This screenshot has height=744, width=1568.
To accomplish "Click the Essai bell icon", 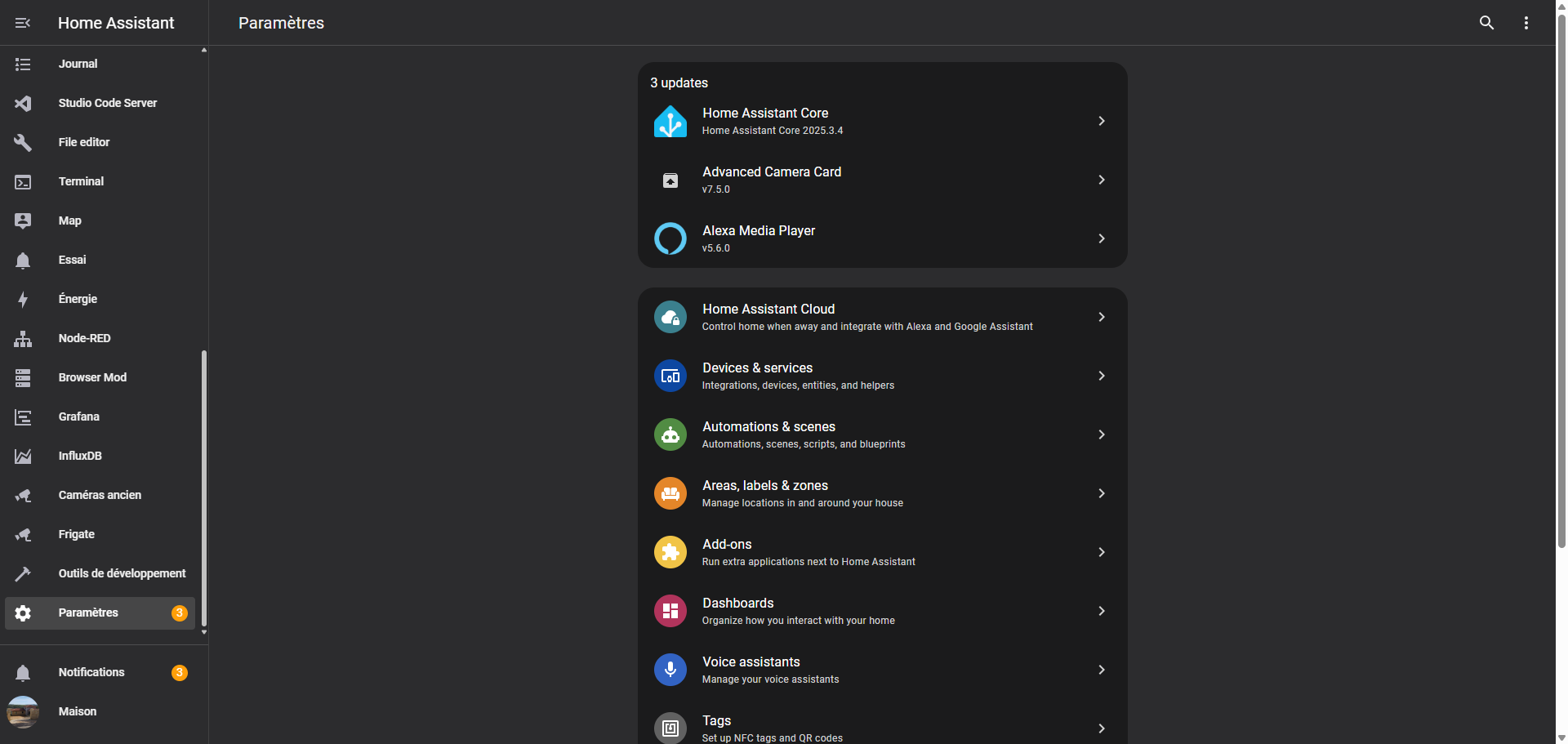I will 23,260.
